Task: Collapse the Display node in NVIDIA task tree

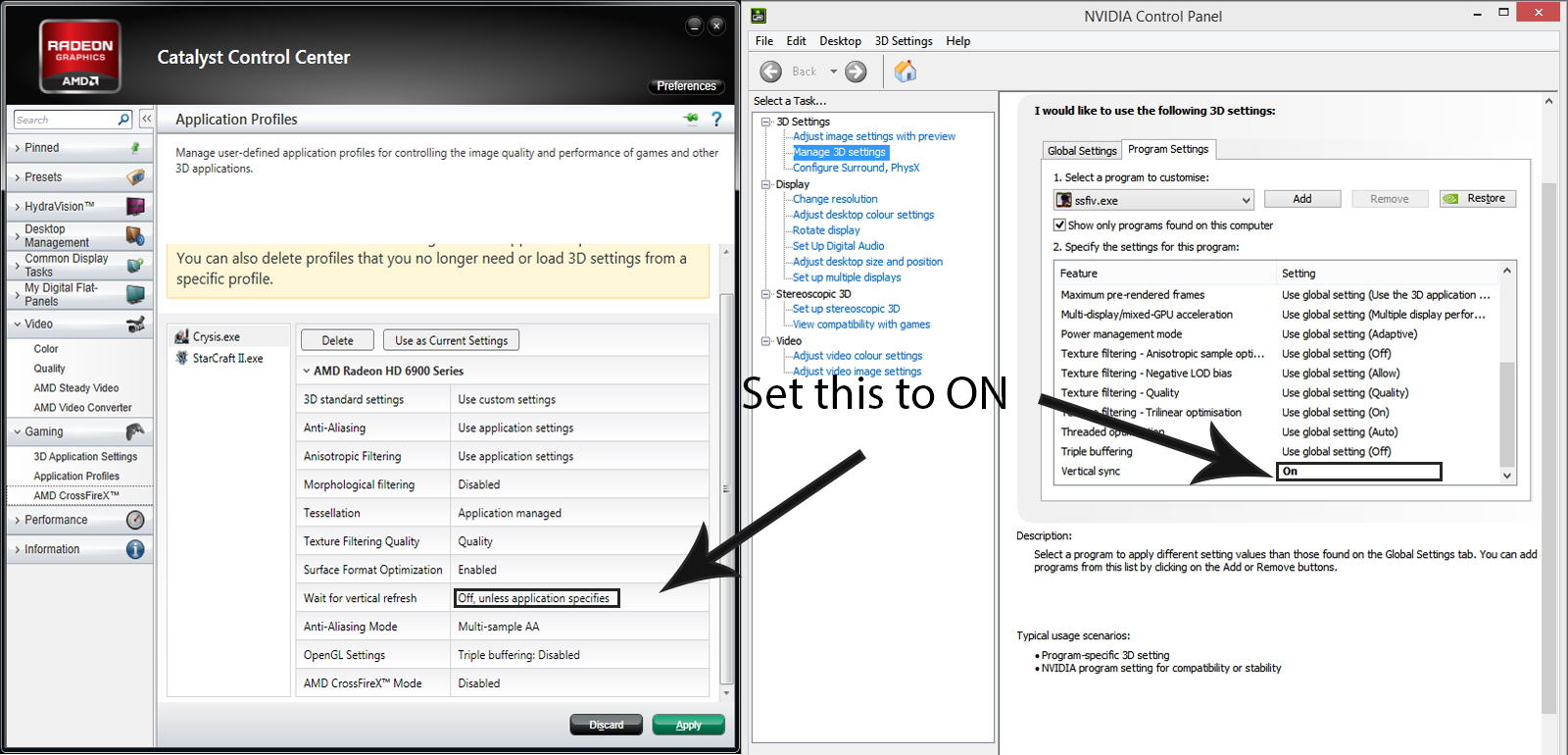Action: click(766, 184)
